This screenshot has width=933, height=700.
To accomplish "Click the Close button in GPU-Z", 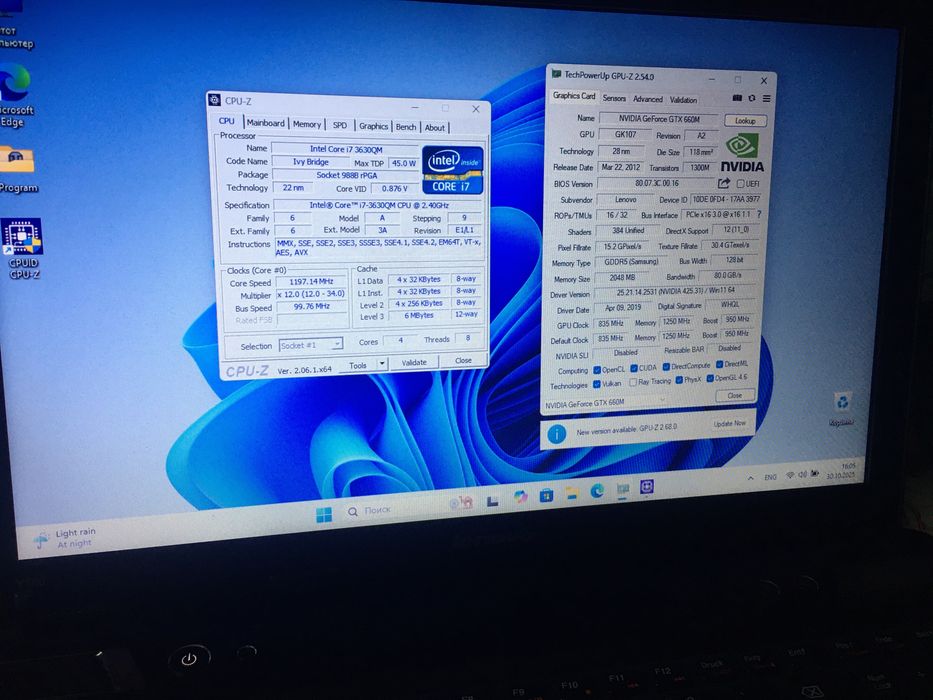I will pyautogui.click(x=735, y=395).
